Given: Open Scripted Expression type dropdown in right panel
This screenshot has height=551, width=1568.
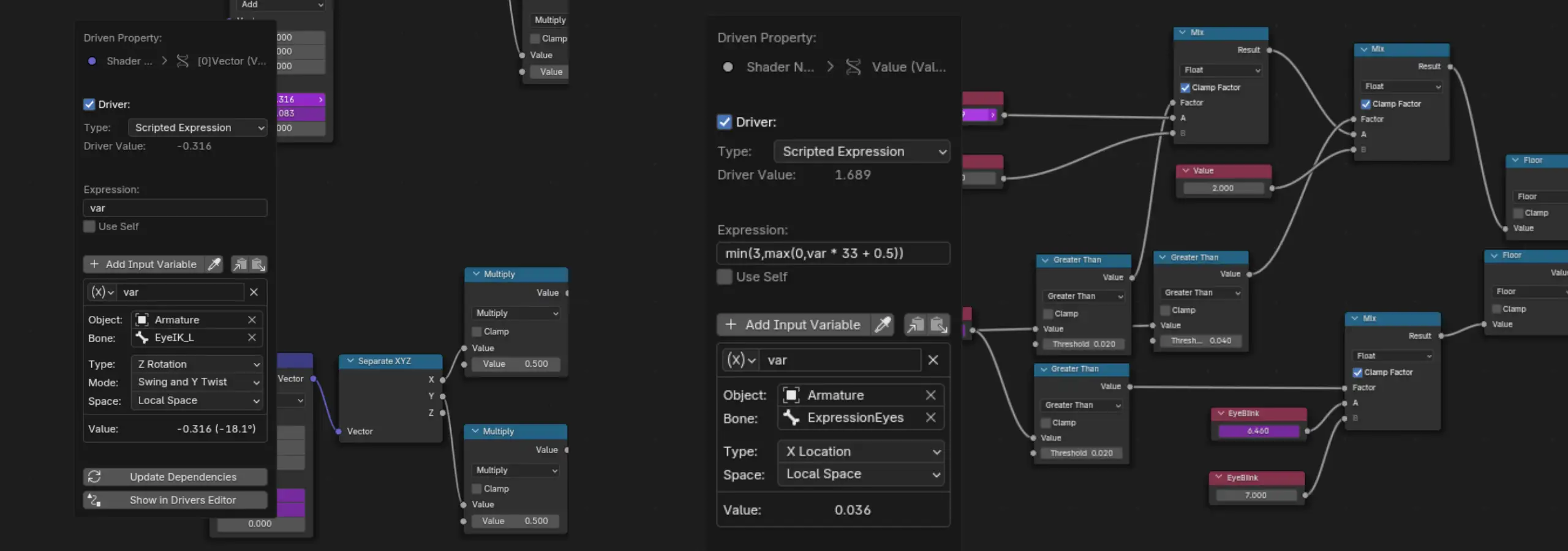Looking at the screenshot, I should [x=862, y=151].
